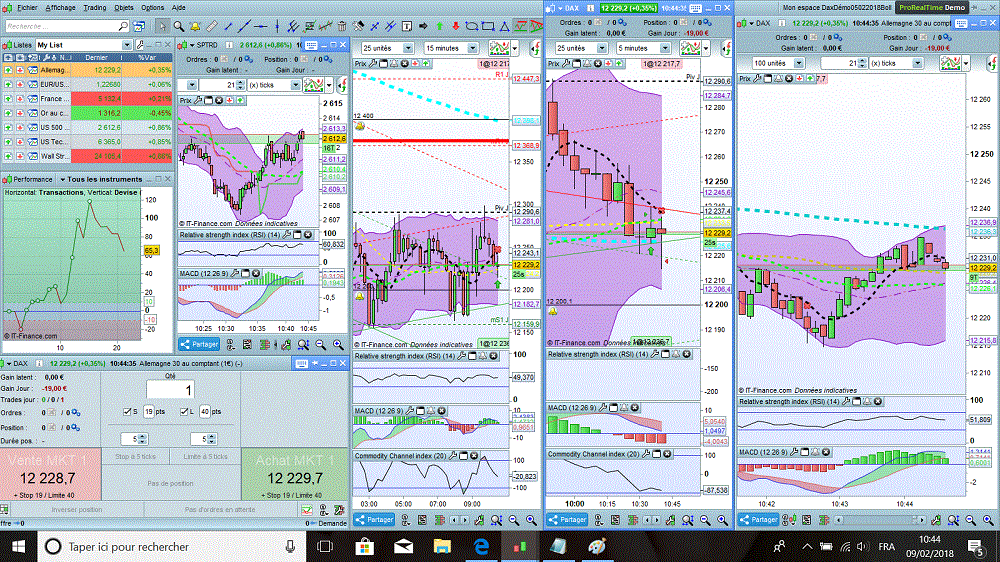Select the green up arrow drawing tool
Screen dimensions: 1000x562
(x=439, y=26)
